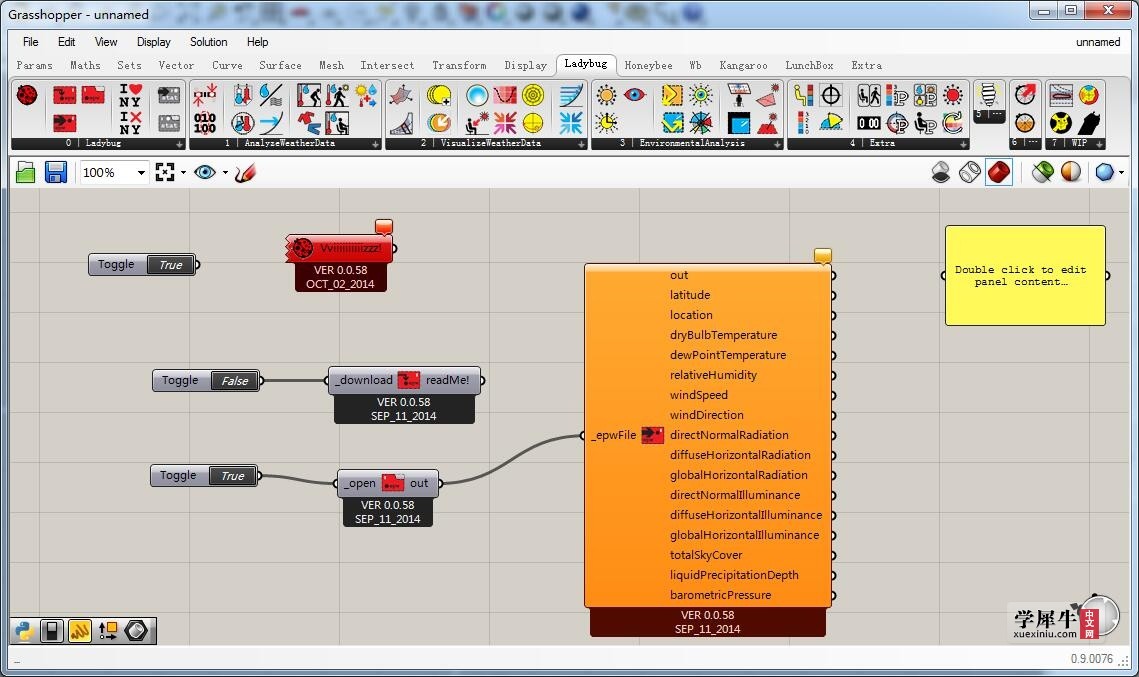Viewport: 1139px width, 677px height.
Task: Open file with the green folder icon
Action: [x=25, y=172]
